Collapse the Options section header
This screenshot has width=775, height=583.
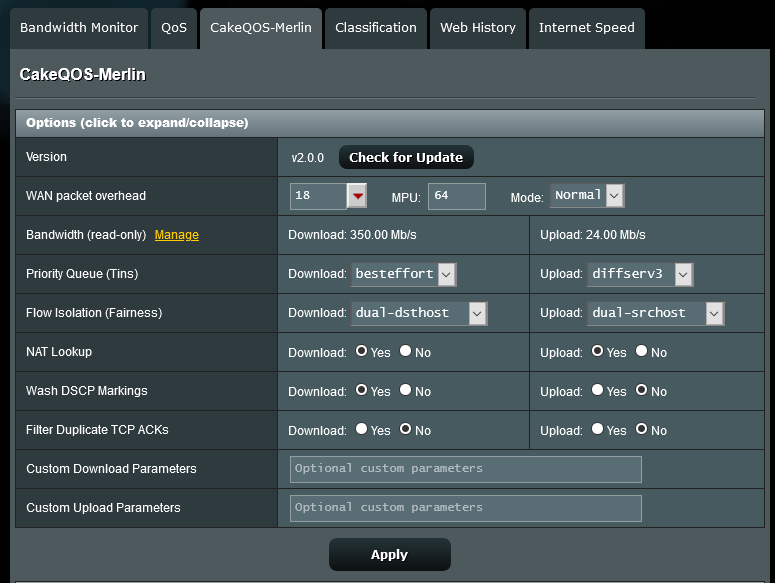pos(137,123)
